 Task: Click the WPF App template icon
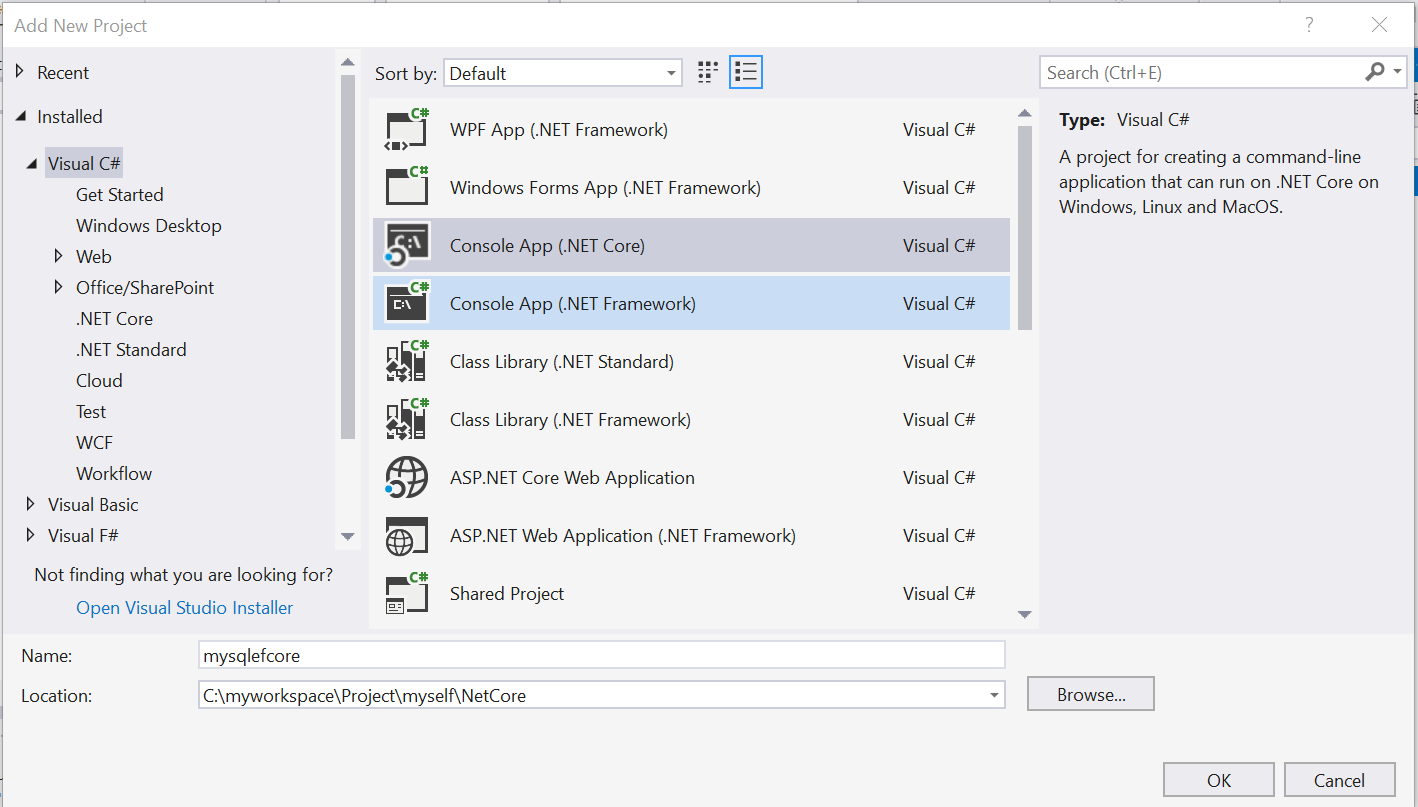[406, 130]
